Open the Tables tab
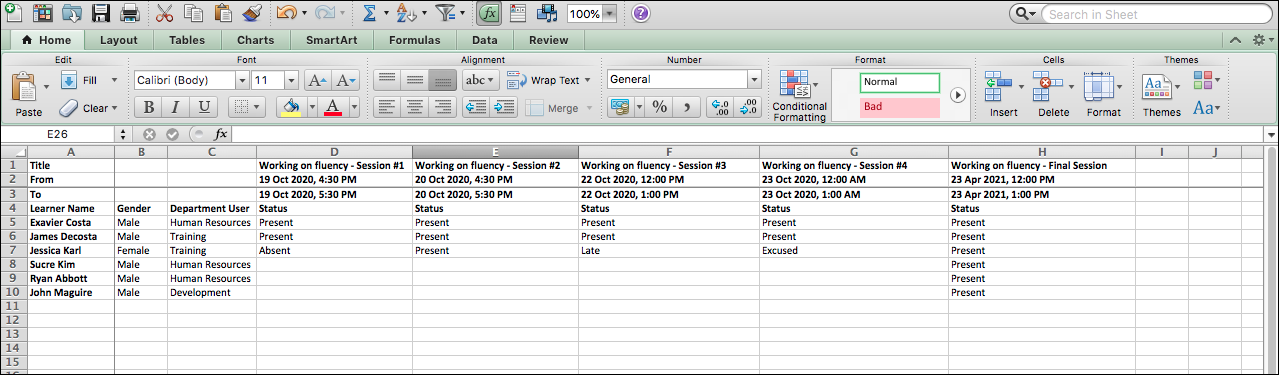Screen dimensions: 1279x375 pos(187,41)
